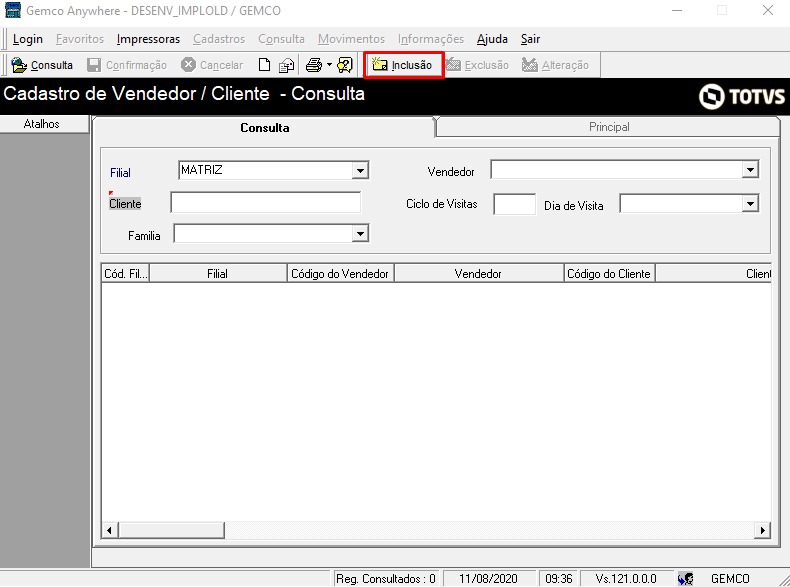This screenshot has width=790, height=587.
Task: Click the Código do Vendedor column header
Action: click(341, 274)
